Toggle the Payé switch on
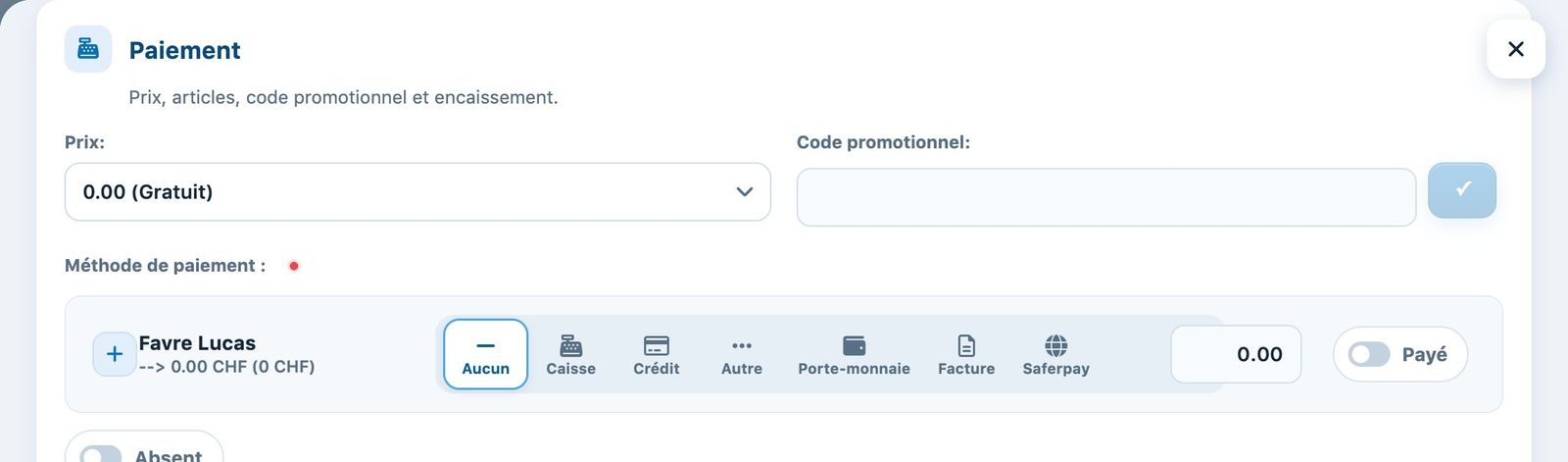Screen dimensions: 1568x462 [1369, 354]
